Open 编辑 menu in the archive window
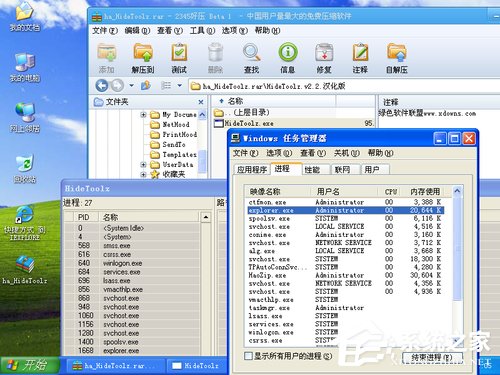 pyautogui.click(x=137, y=31)
